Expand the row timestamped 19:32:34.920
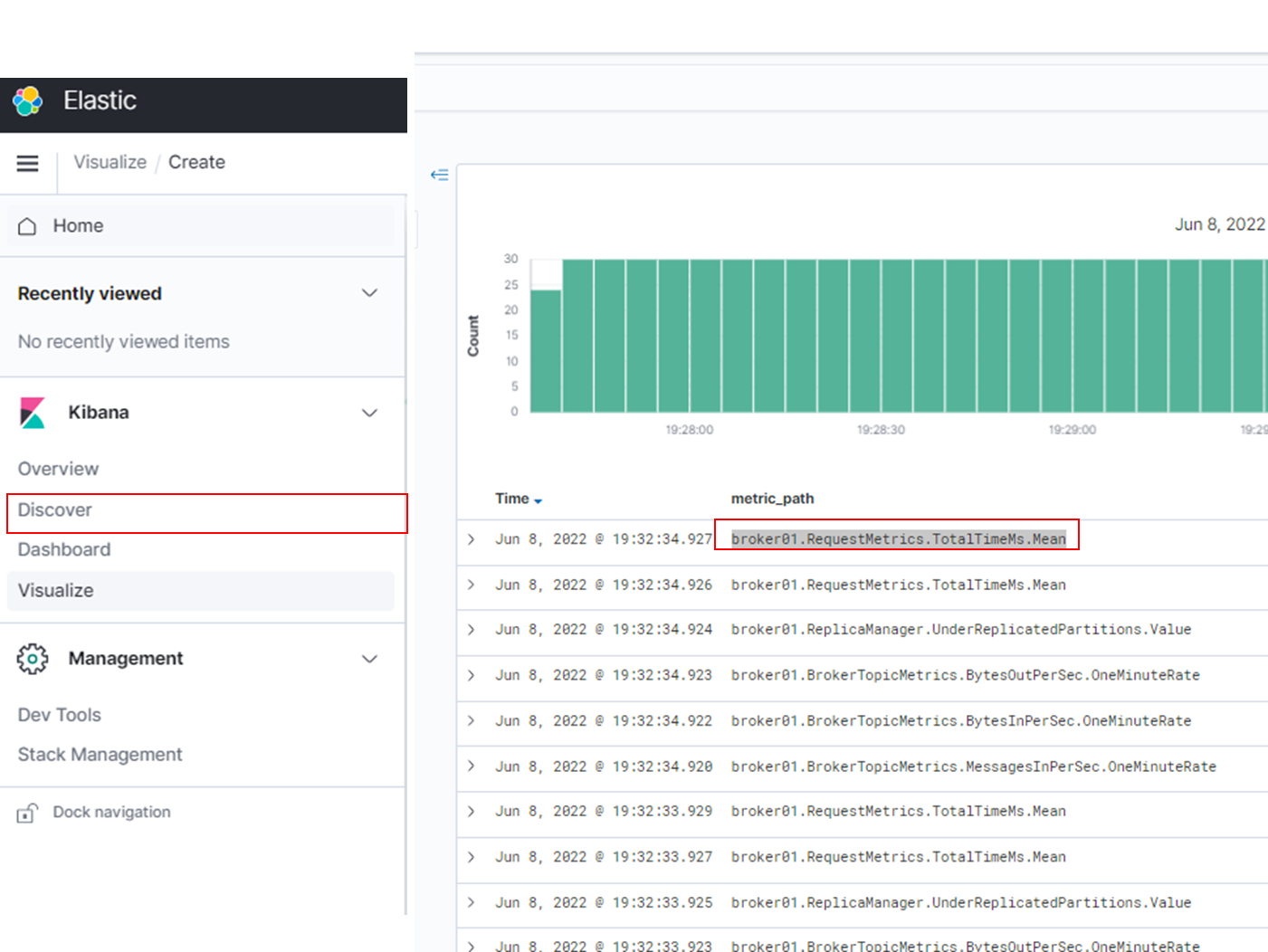 click(471, 766)
